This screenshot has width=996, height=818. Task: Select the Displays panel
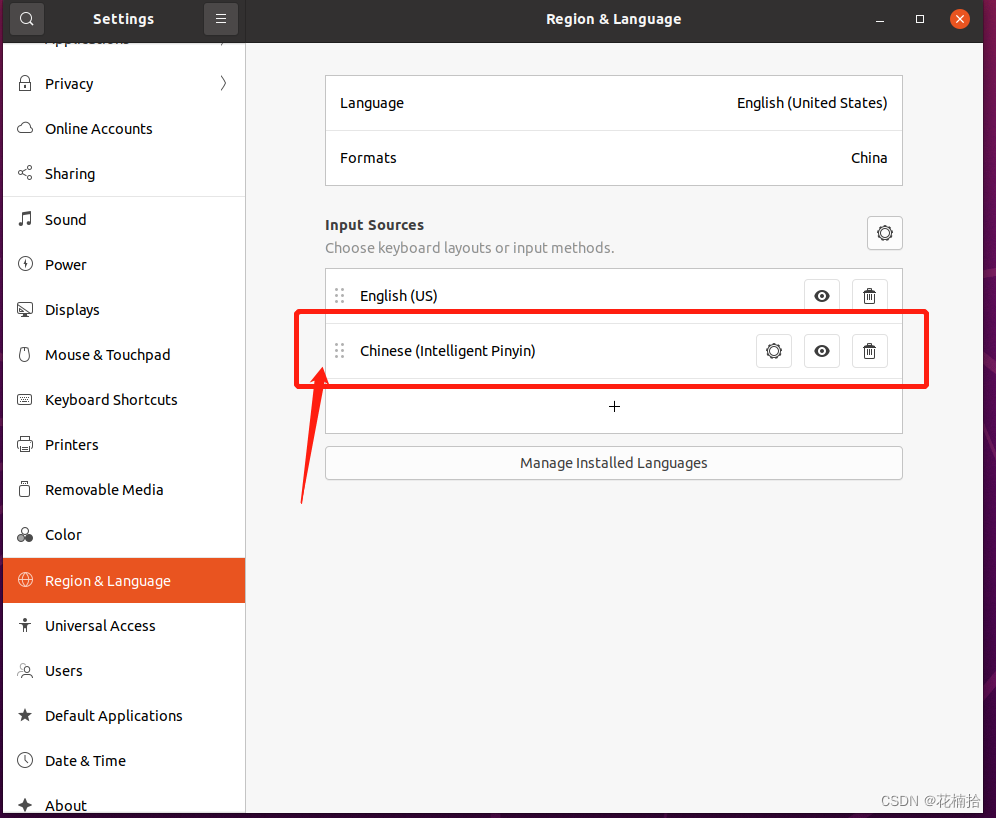click(x=124, y=310)
